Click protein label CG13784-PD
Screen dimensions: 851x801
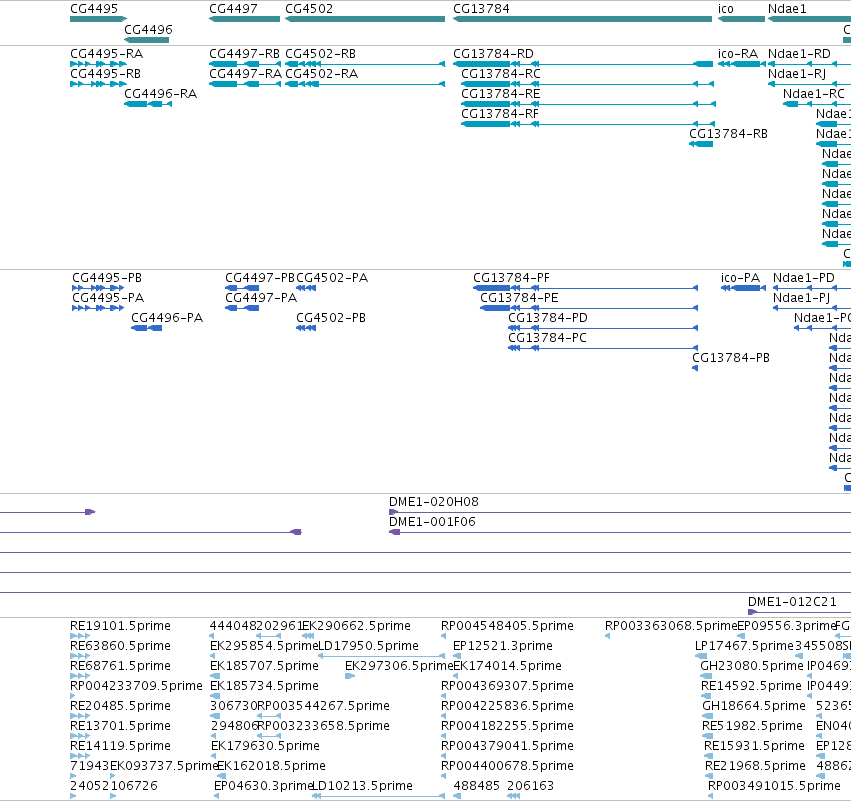(x=548, y=317)
